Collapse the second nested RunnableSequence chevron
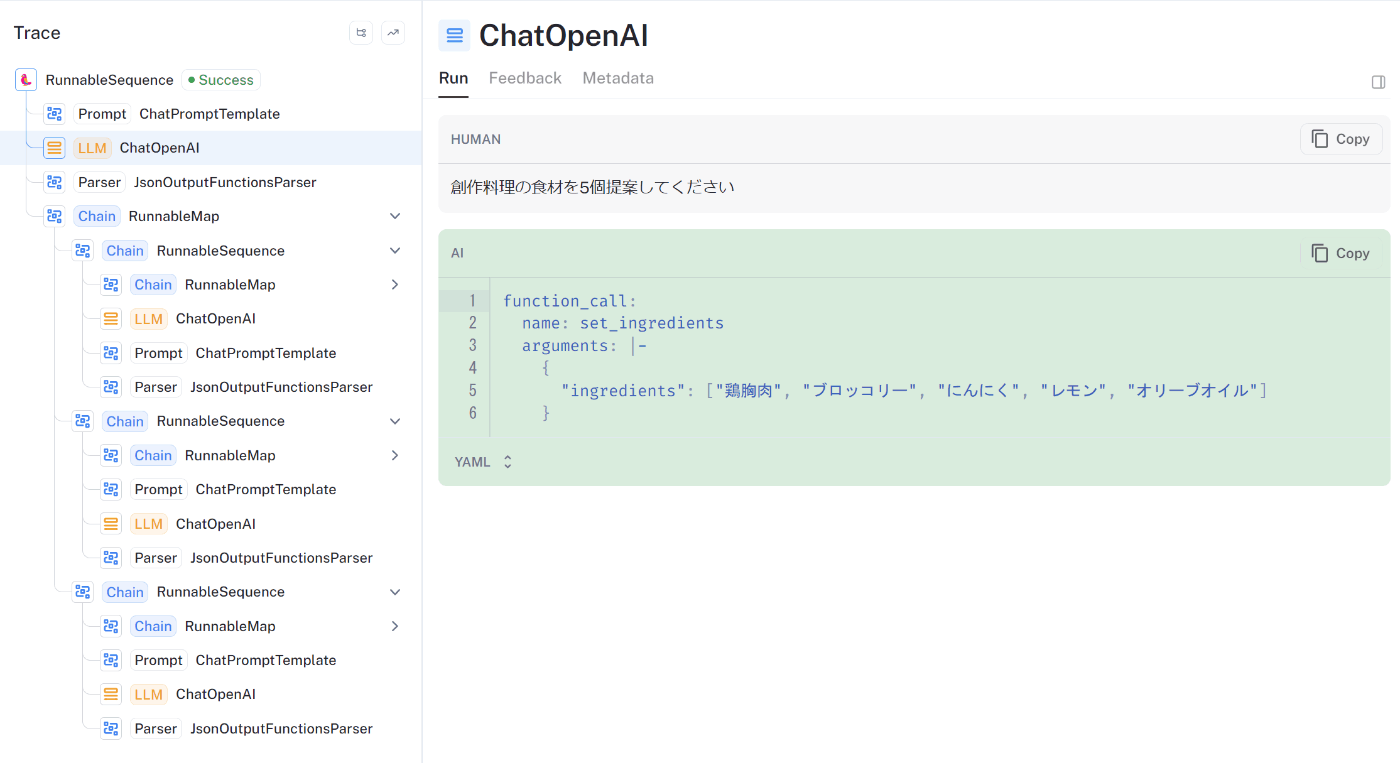Screen dimensions: 1400x763 (395, 421)
